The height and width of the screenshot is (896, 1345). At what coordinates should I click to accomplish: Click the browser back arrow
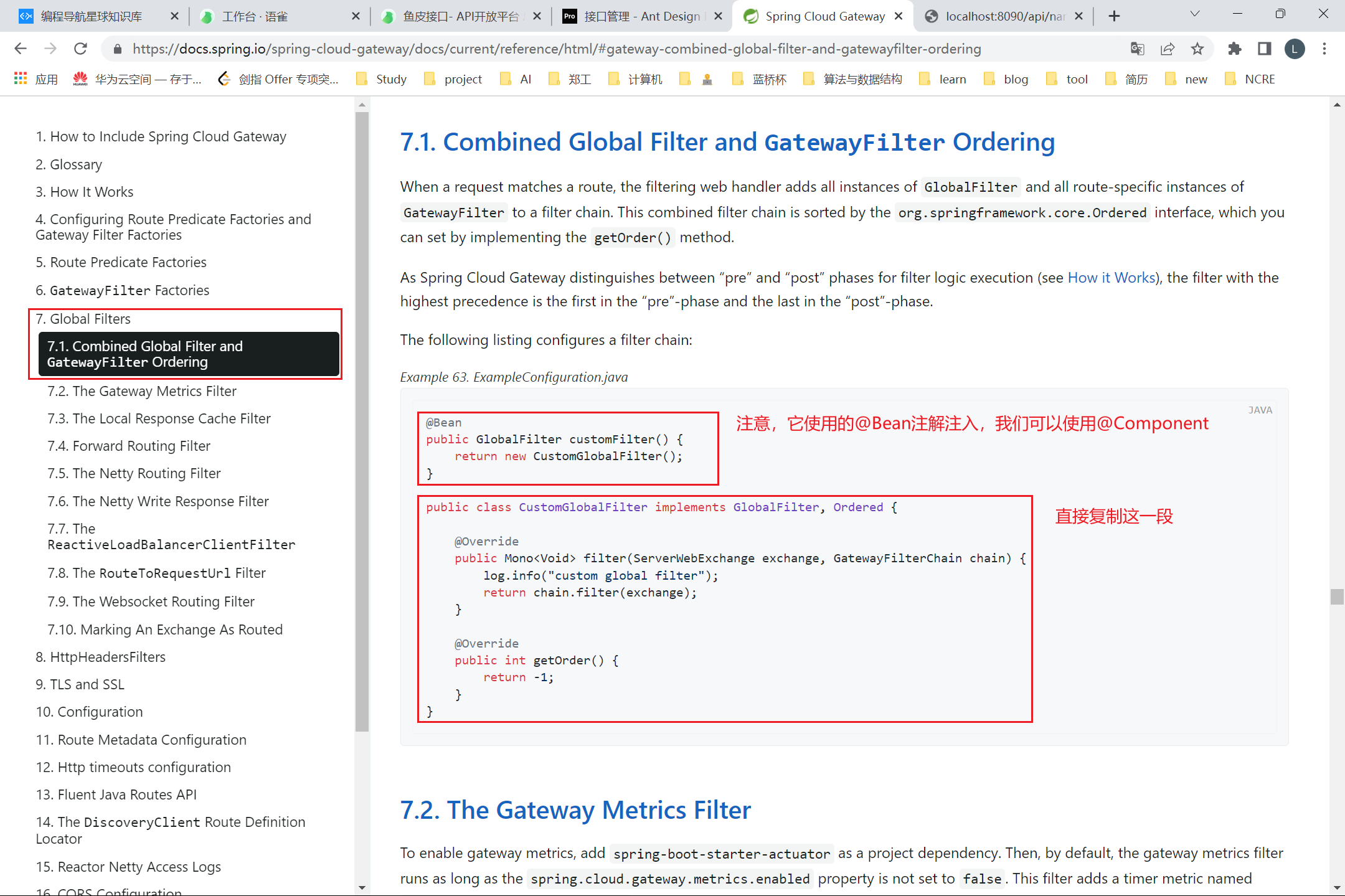(x=21, y=49)
